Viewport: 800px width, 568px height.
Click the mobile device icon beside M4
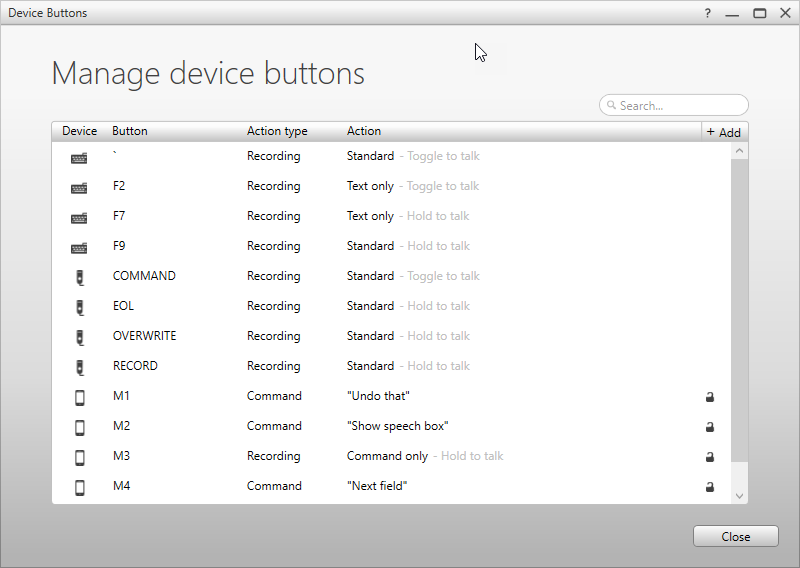pos(79,487)
